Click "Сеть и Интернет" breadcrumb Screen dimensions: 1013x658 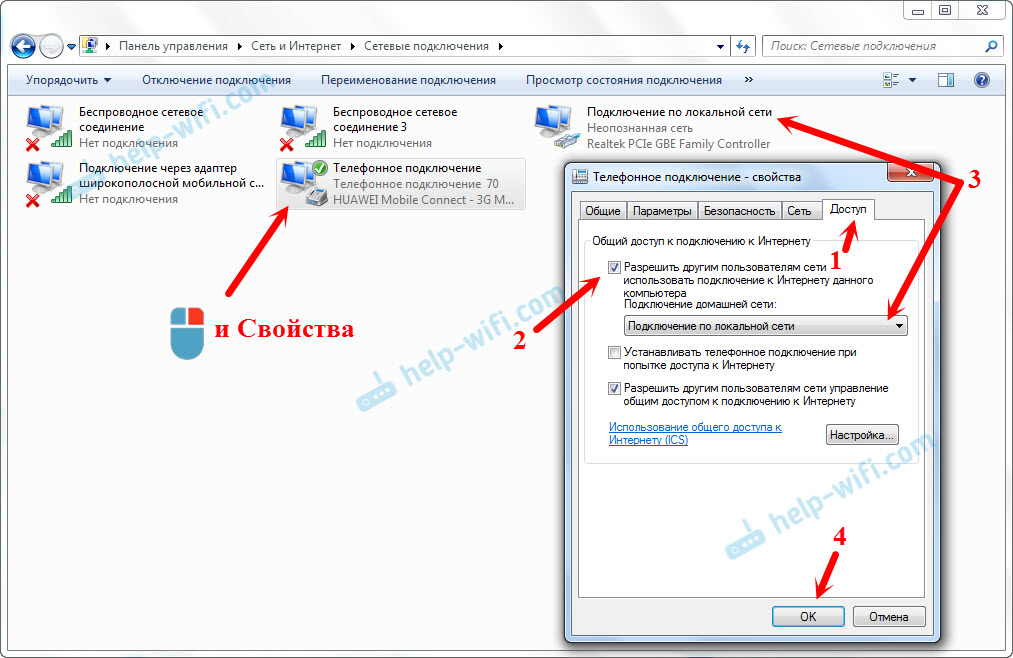[296, 46]
